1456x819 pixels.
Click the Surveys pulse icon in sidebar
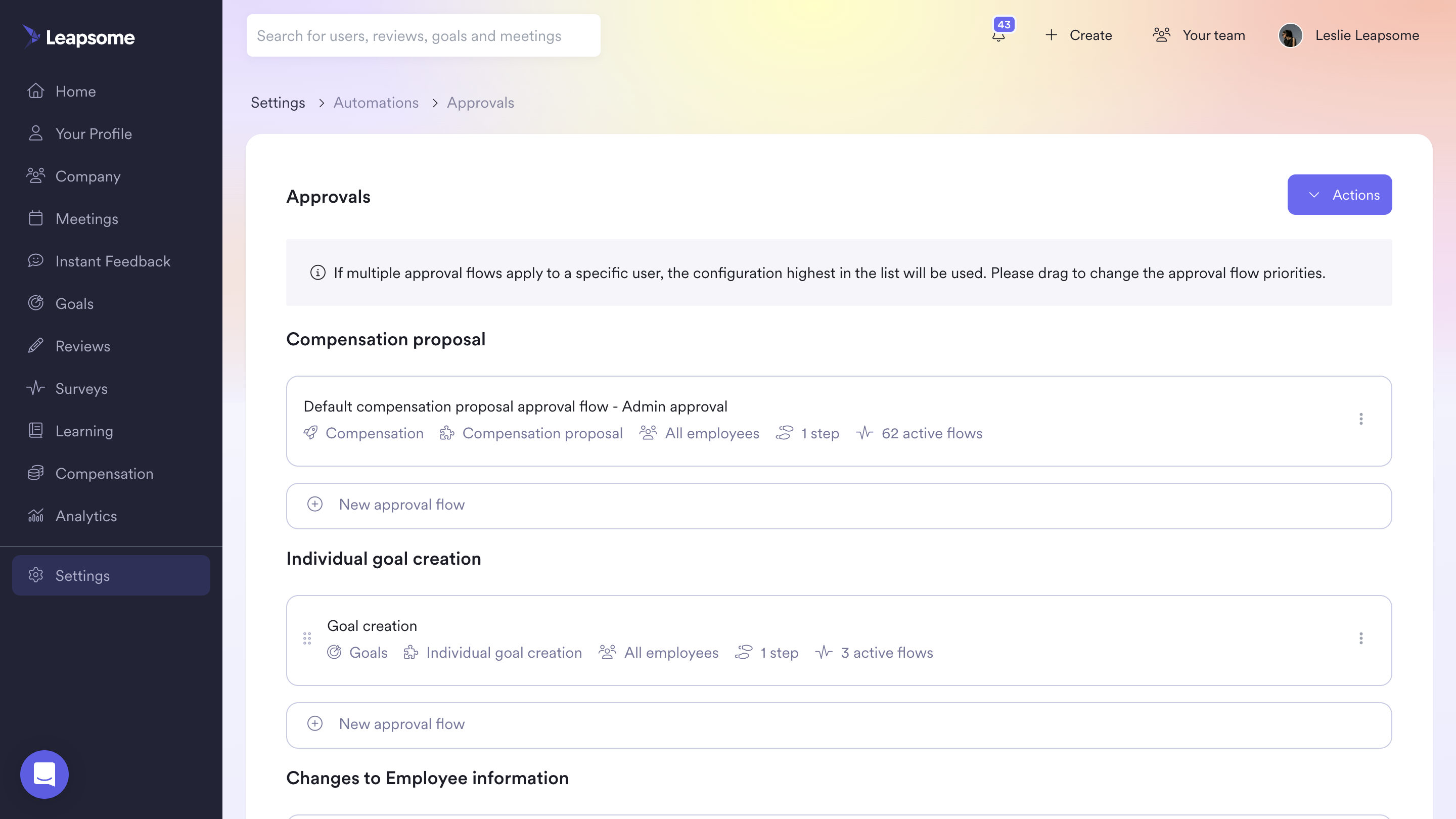35,388
